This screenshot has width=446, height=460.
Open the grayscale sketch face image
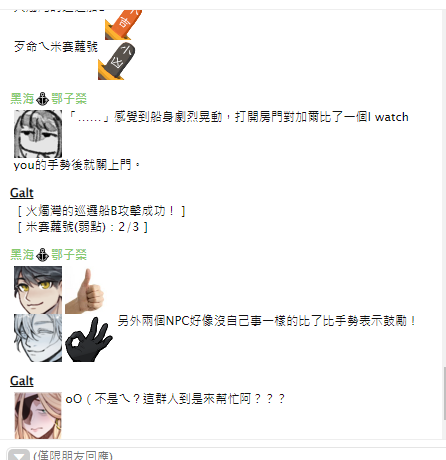38,134
